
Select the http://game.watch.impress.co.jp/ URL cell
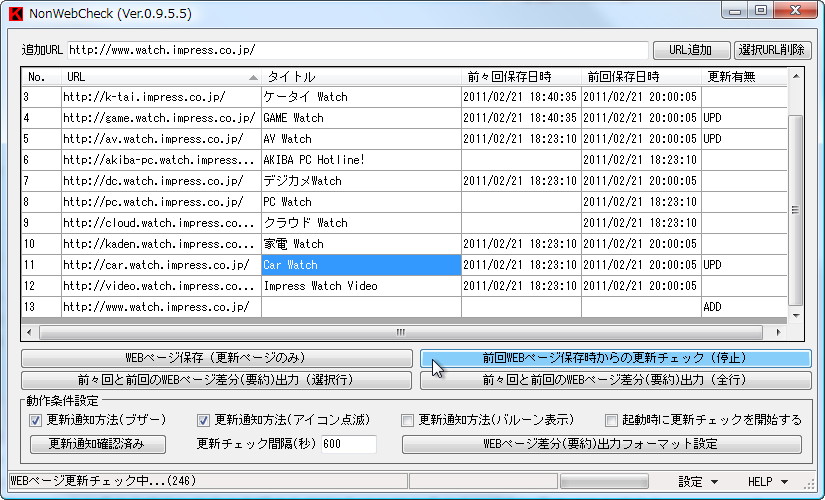click(161, 118)
